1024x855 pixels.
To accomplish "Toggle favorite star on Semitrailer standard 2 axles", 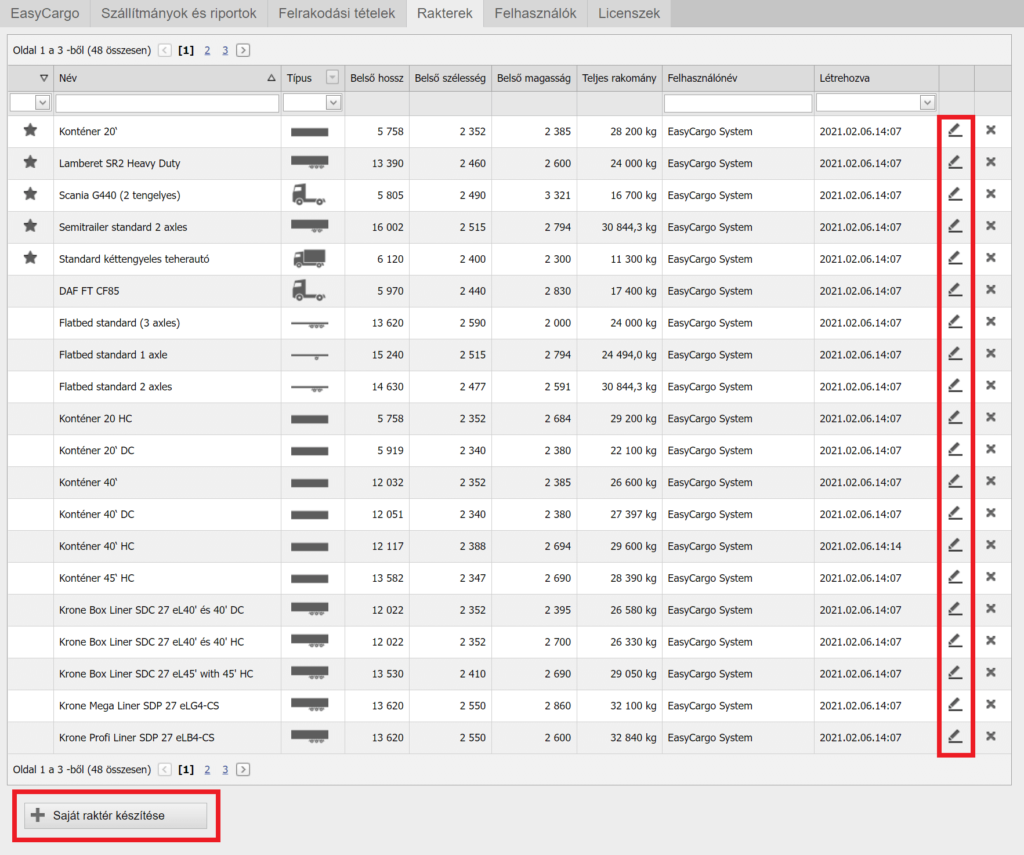I will click(x=30, y=226).
